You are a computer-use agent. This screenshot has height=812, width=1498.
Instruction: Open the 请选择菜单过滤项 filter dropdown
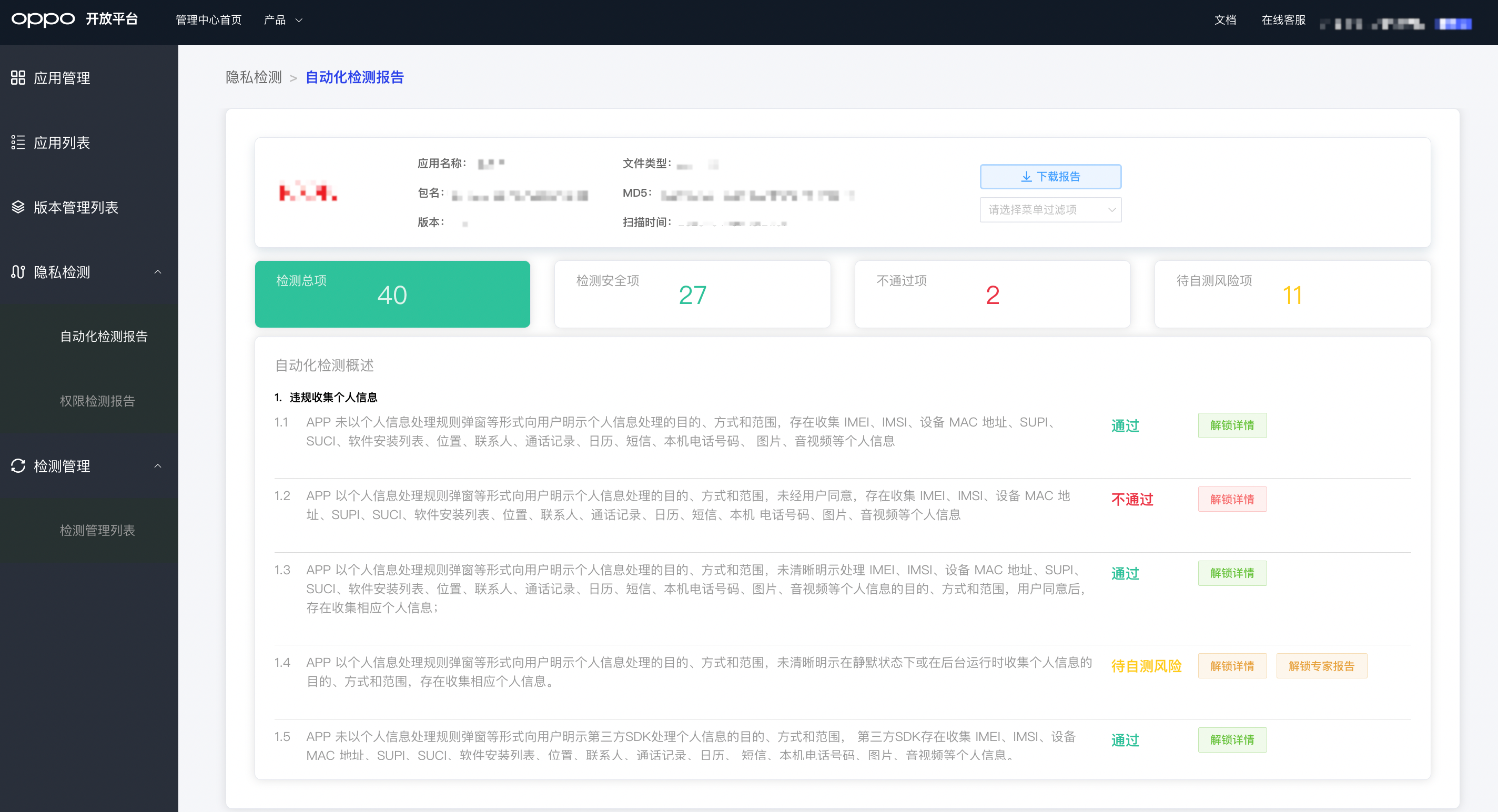tap(1051, 210)
